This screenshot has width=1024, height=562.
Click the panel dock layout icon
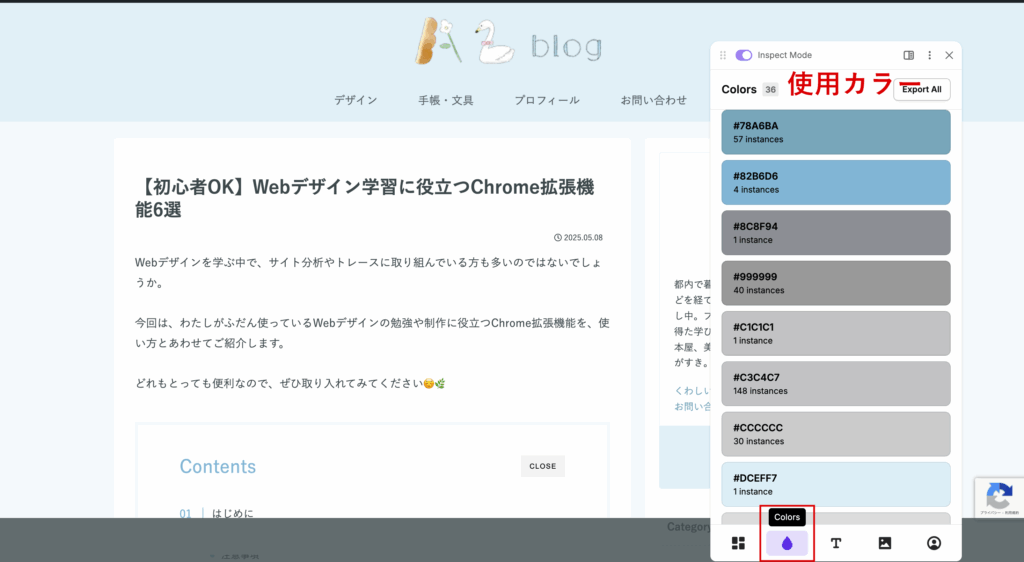(x=909, y=55)
